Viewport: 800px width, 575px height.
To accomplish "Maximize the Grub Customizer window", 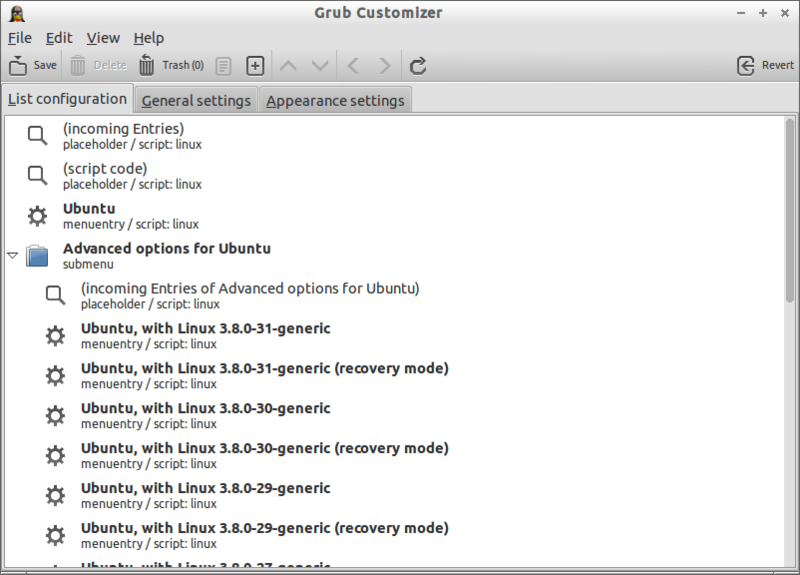I will coord(763,13).
